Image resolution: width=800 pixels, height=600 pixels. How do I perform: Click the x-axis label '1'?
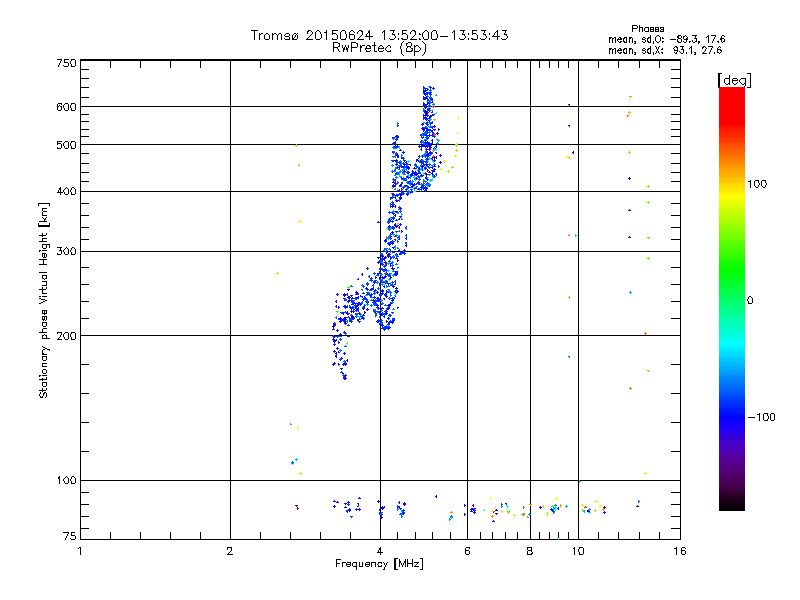coord(80,551)
